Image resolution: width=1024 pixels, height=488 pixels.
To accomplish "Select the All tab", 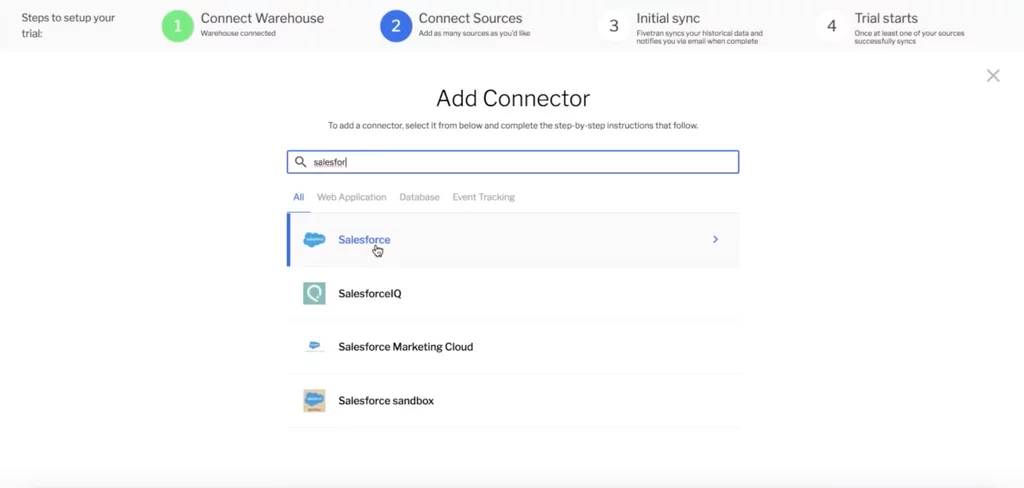I will 298,197.
